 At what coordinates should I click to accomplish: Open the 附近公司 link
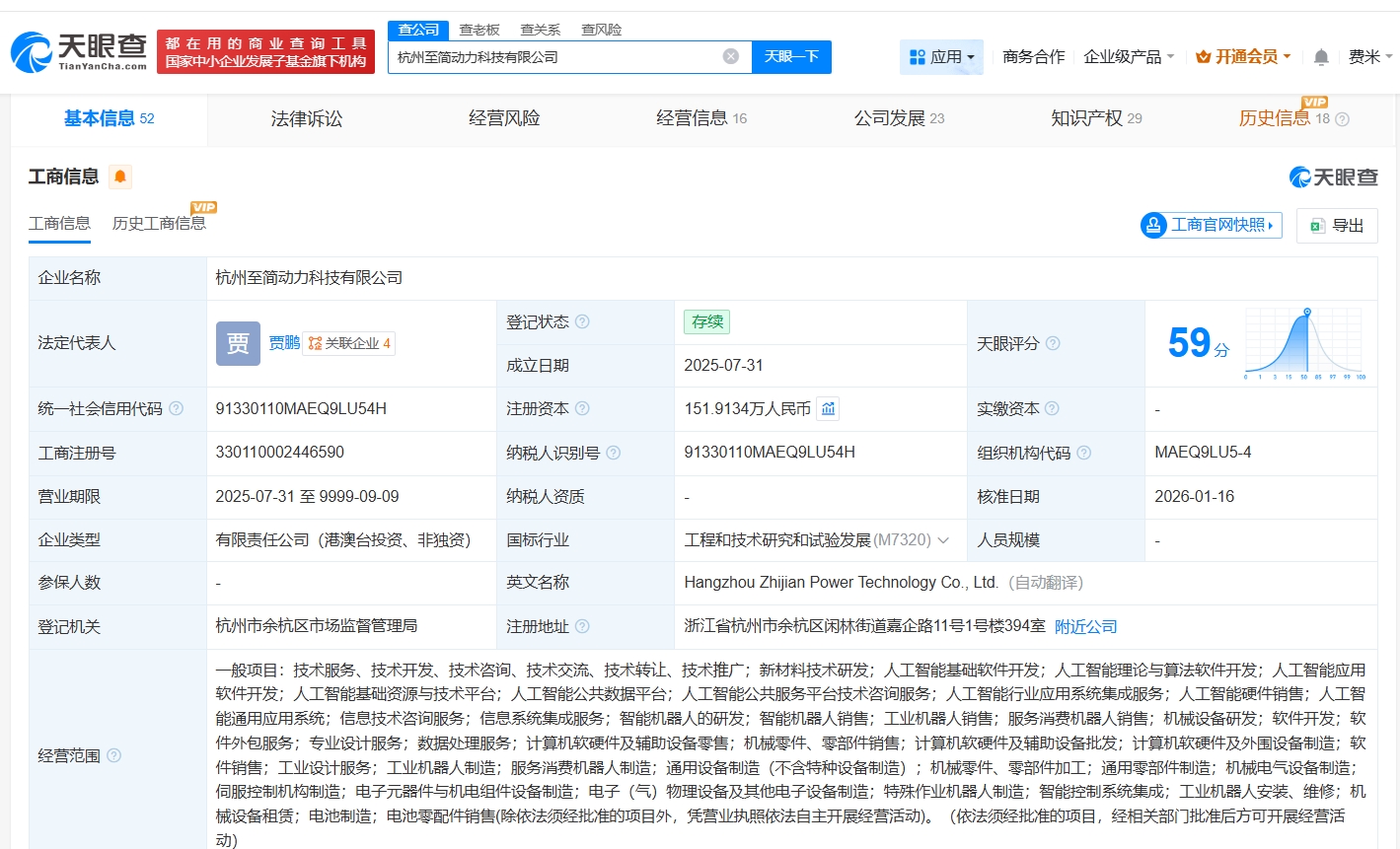[1085, 626]
